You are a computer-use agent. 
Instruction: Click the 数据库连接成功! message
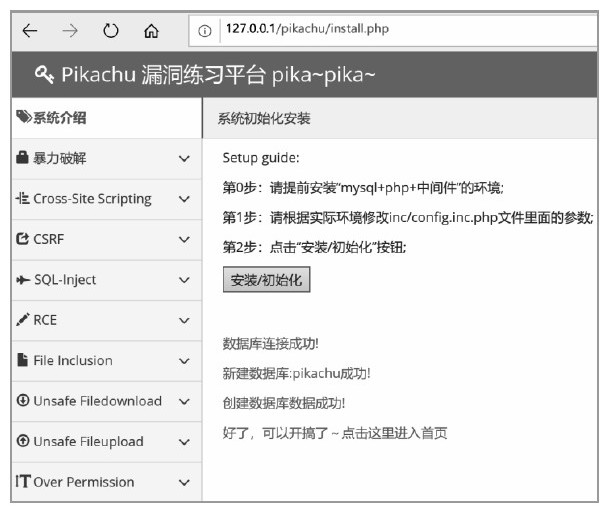(271, 344)
